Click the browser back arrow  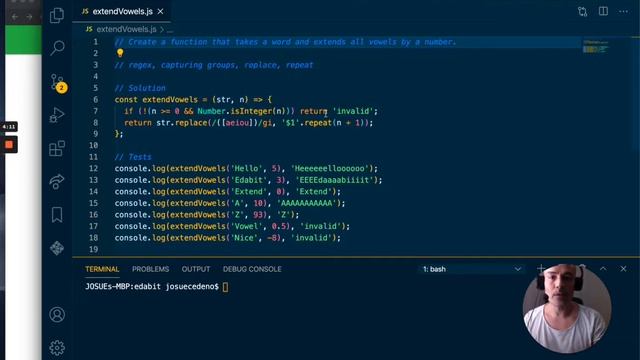point(15,17)
